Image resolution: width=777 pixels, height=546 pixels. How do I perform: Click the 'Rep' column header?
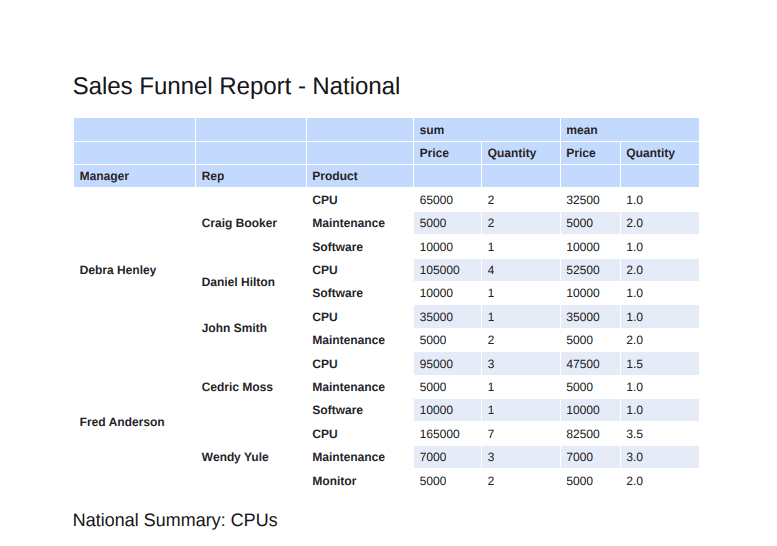pos(251,176)
